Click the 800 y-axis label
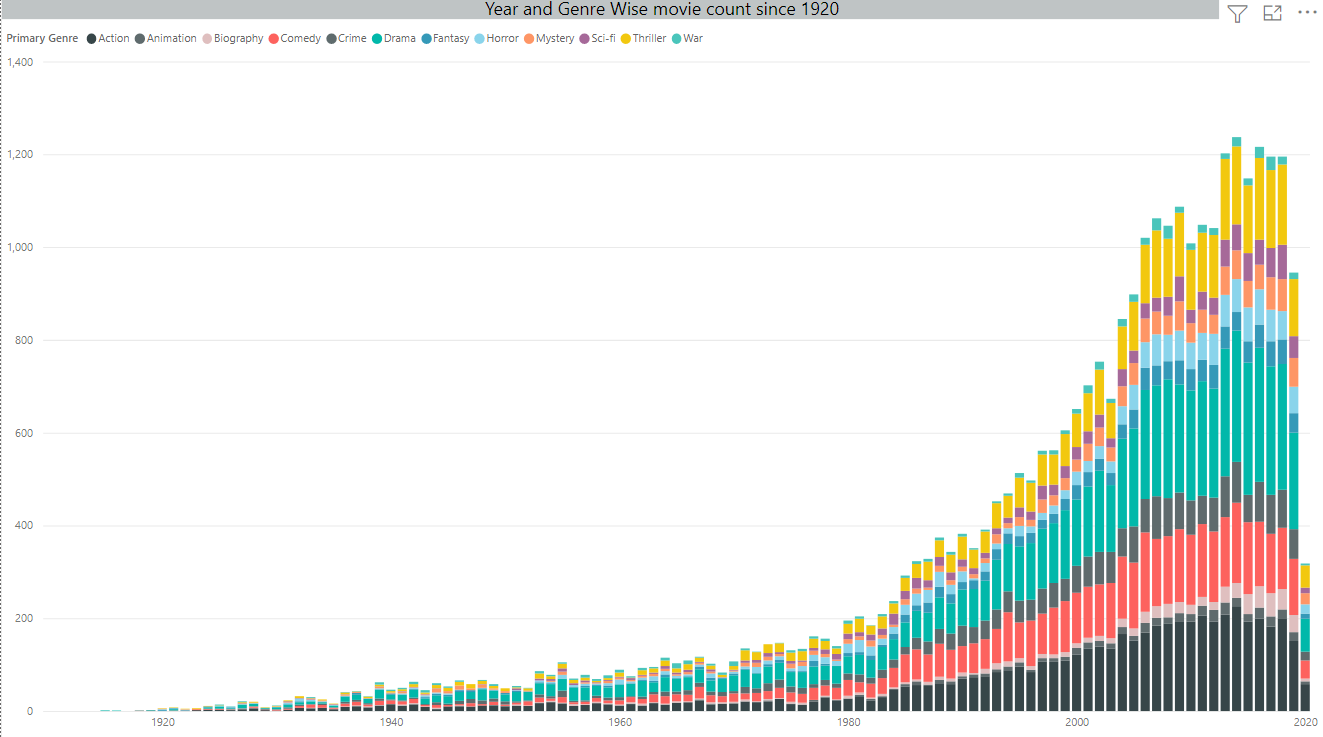This screenshot has height=737, width=1323. (25, 340)
